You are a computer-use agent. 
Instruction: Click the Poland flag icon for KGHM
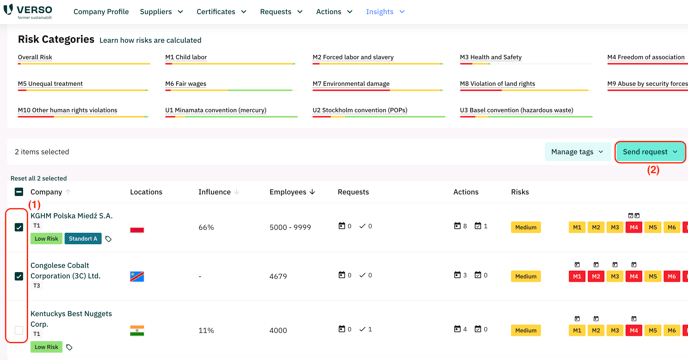click(x=137, y=230)
